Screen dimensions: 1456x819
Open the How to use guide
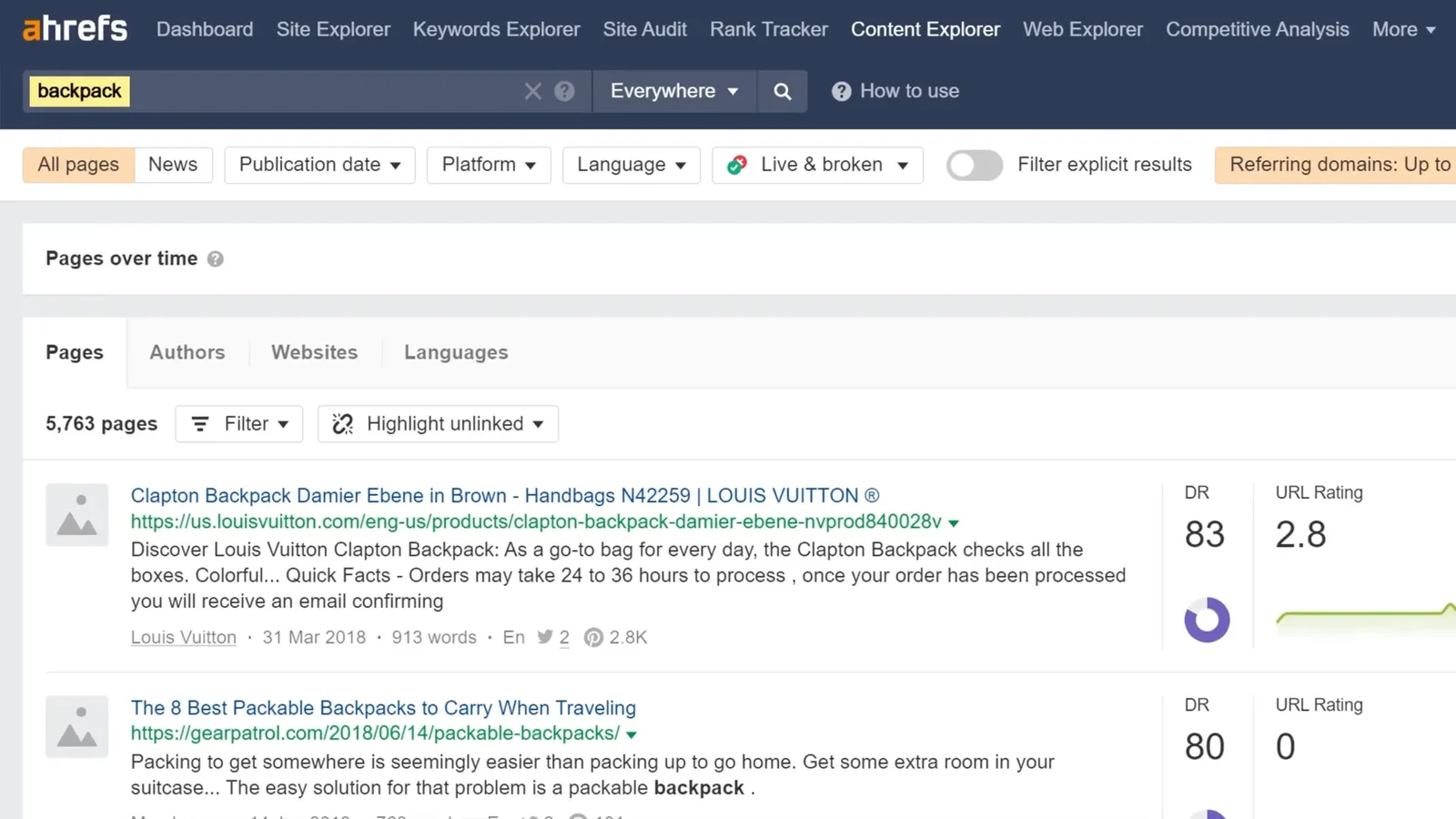pos(895,91)
